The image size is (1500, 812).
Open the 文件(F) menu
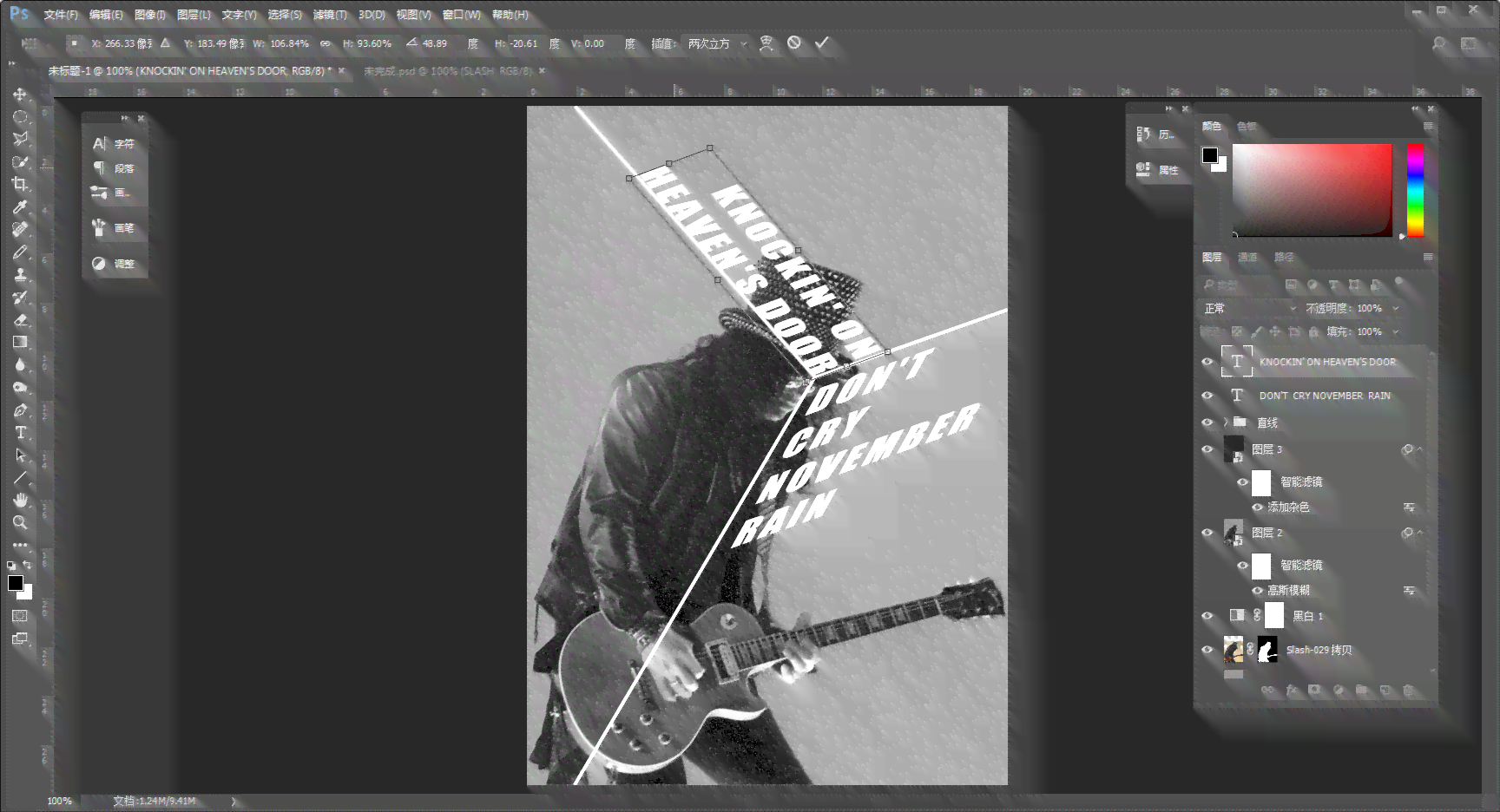tap(61, 15)
